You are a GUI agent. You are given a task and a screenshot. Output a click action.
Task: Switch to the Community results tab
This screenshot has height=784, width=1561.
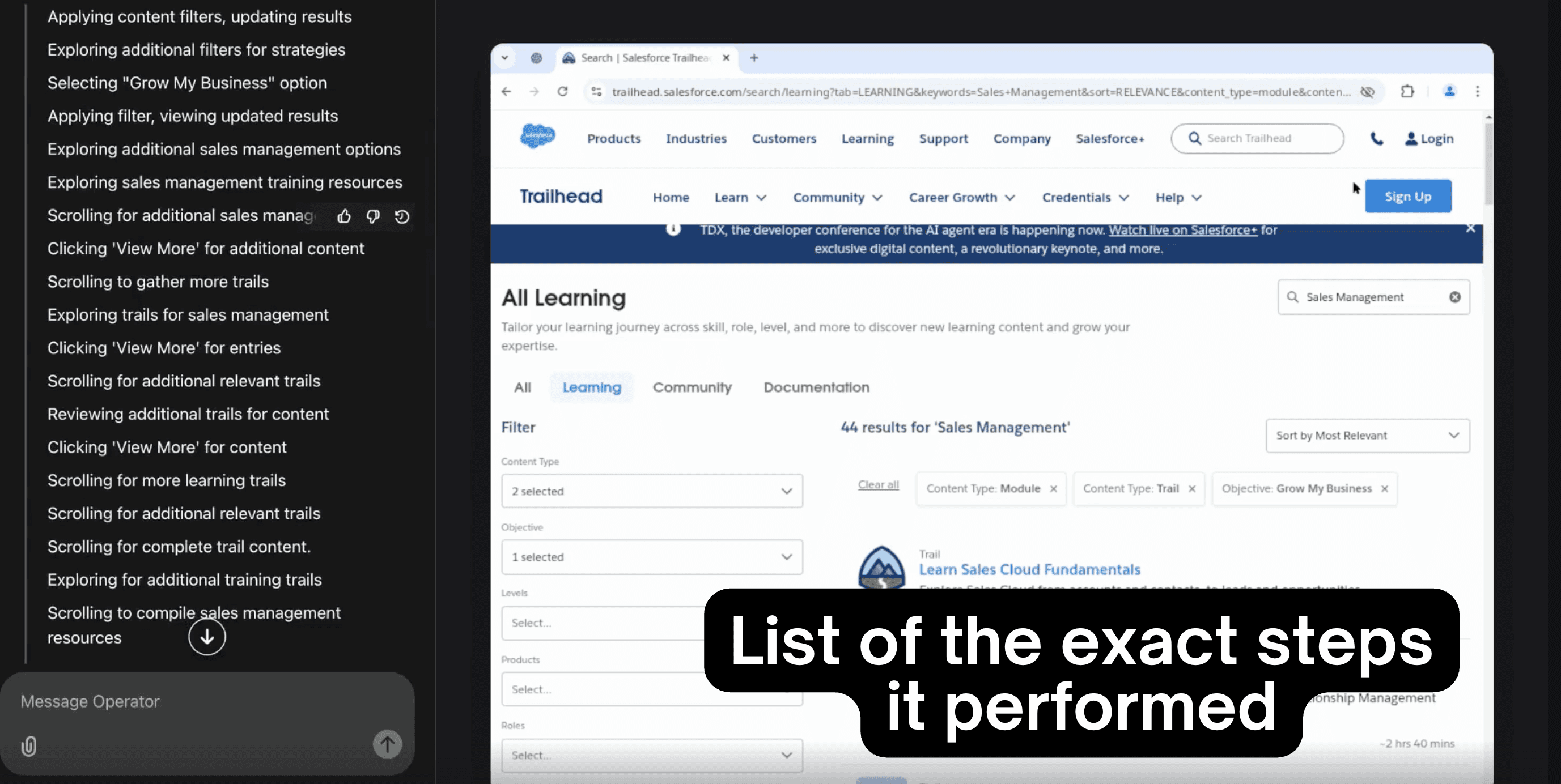692,387
